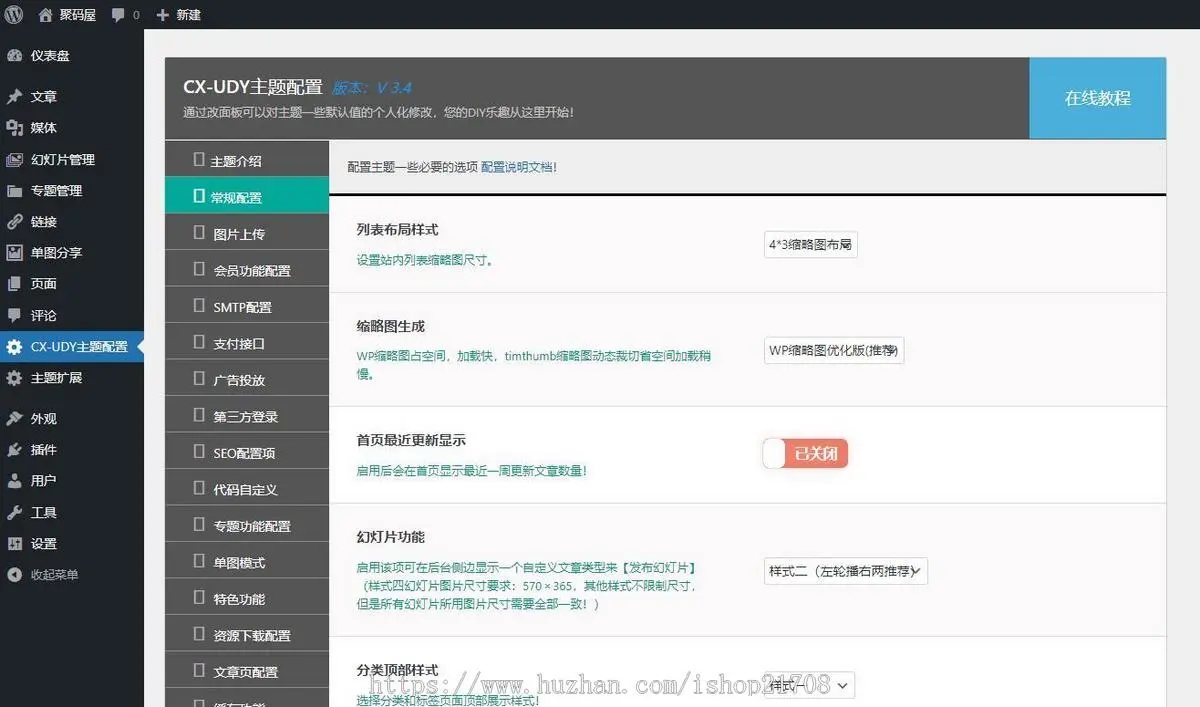Click the 幻灯片功能 setting title
This screenshot has height=707, width=1200.
click(x=391, y=537)
